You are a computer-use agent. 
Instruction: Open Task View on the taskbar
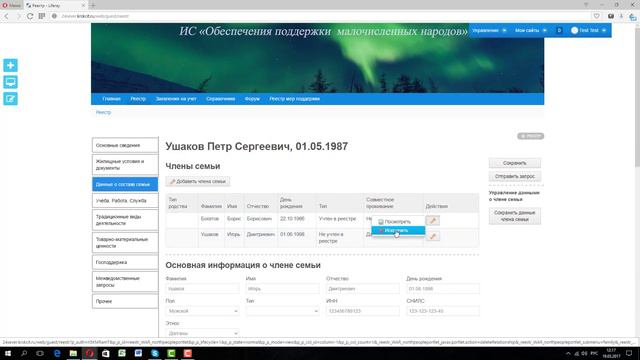click(40, 353)
